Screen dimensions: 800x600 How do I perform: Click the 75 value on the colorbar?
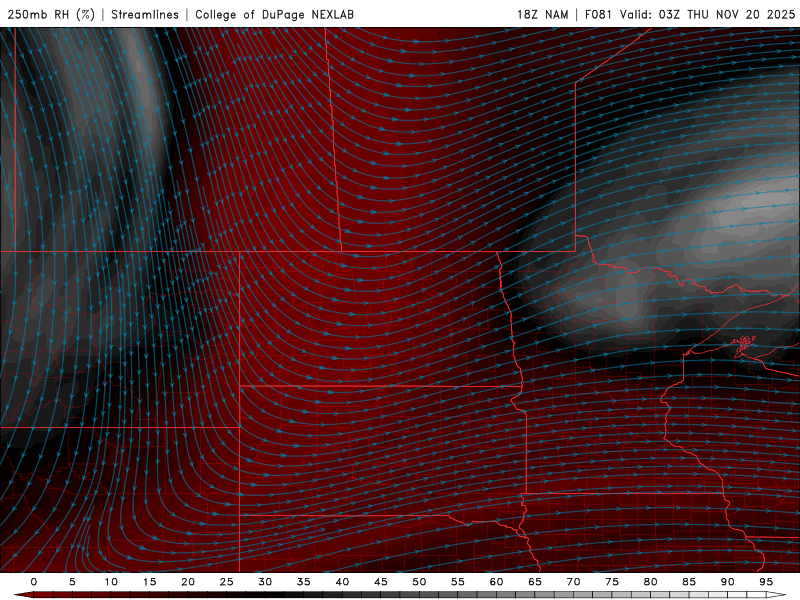point(612,582)
